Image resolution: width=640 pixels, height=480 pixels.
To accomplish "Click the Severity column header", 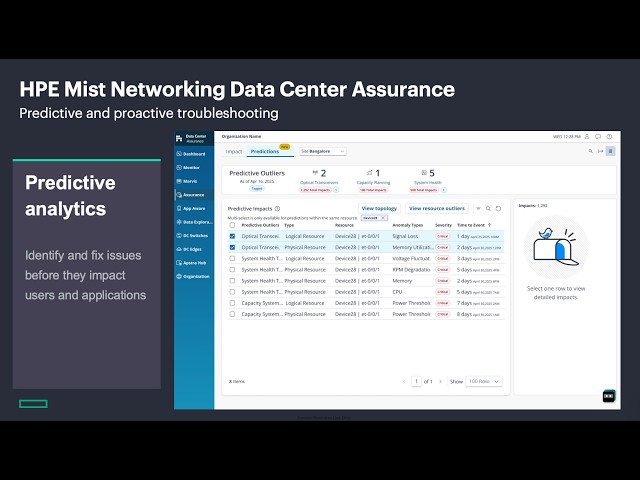I will [443, 225].
